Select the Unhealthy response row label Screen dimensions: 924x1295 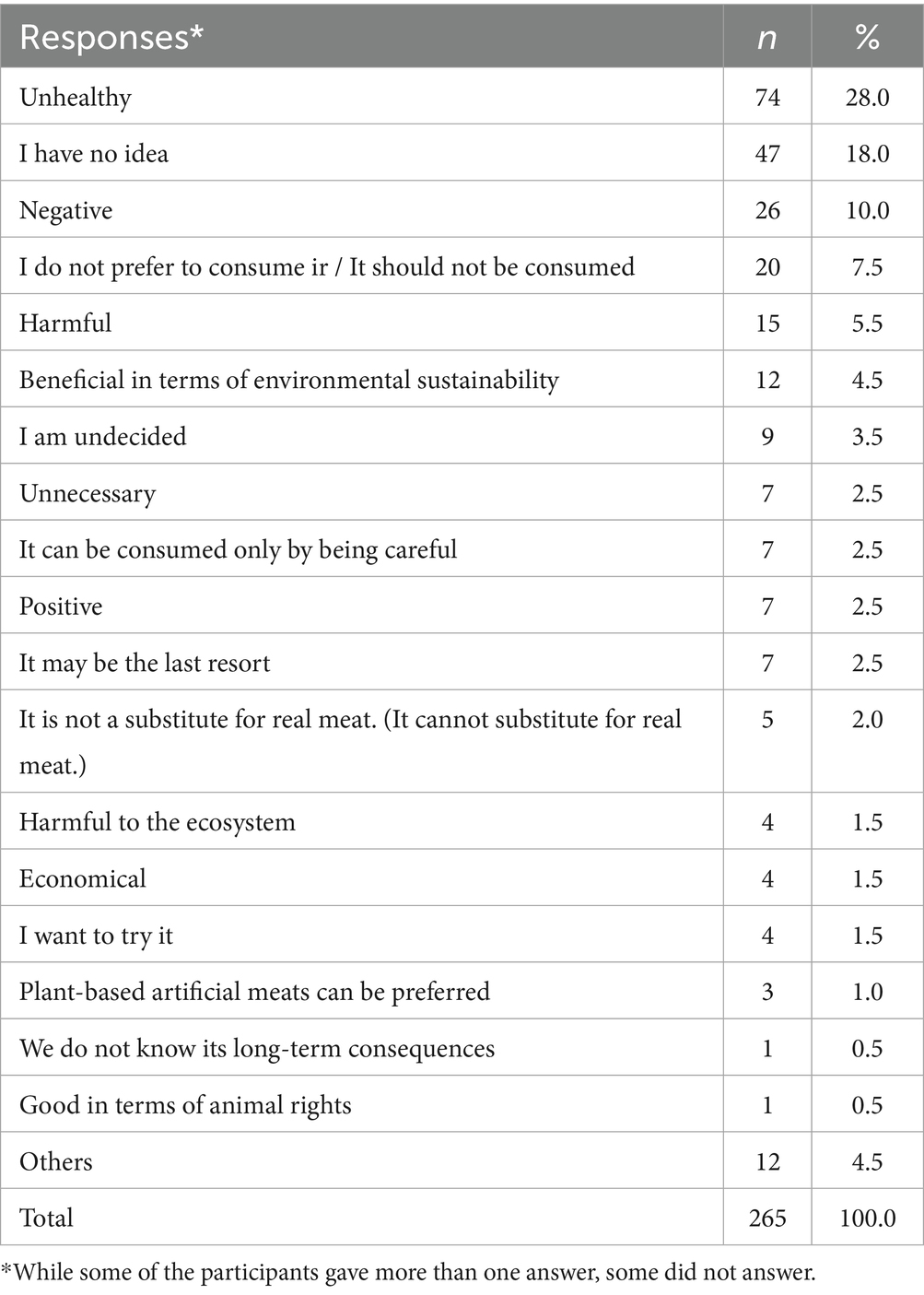click(x=76, y=97)
